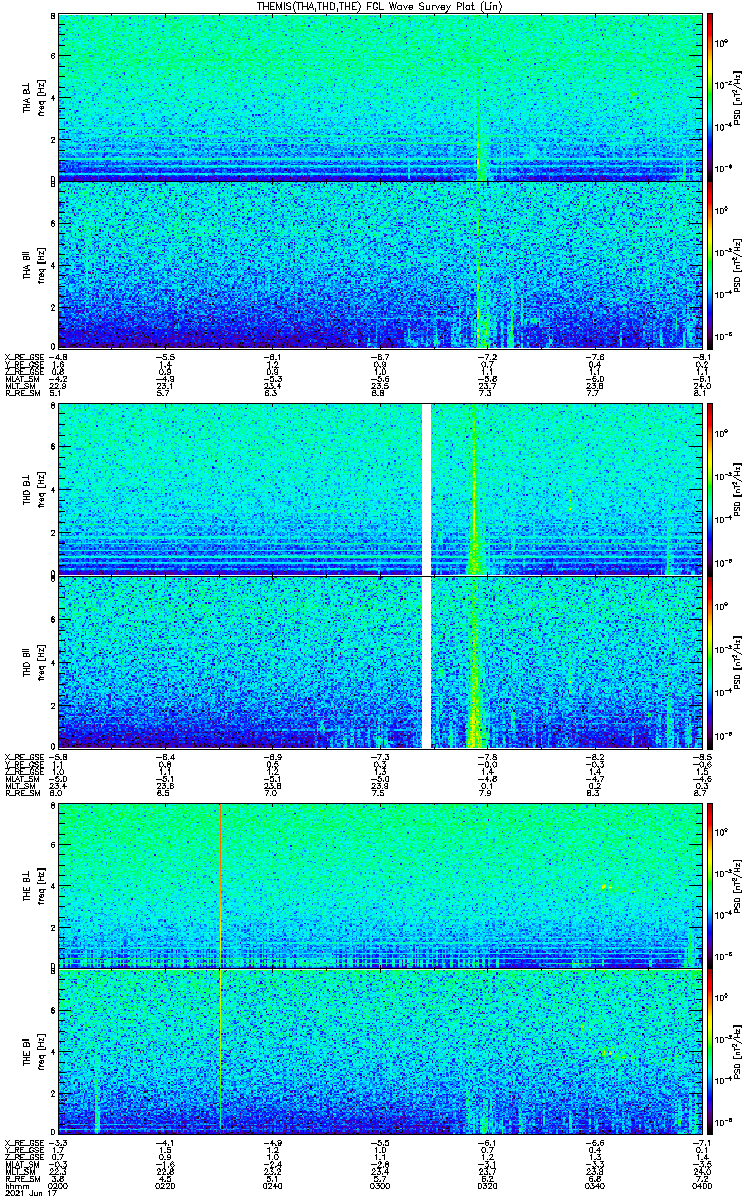Click the 0320 time tick label
Image resolution: width=750 pixels, height=1200 pixels.
point(485,1185)
